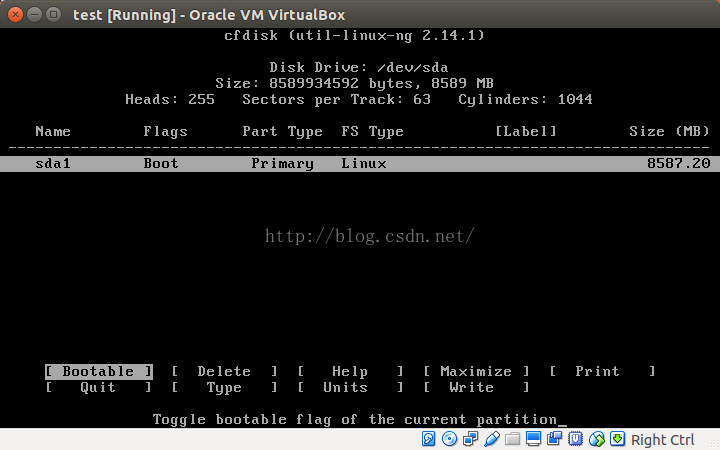The width and height of the screenshot is (720, 450).
Task: Select the Units menu option
Action: (350, 388)
